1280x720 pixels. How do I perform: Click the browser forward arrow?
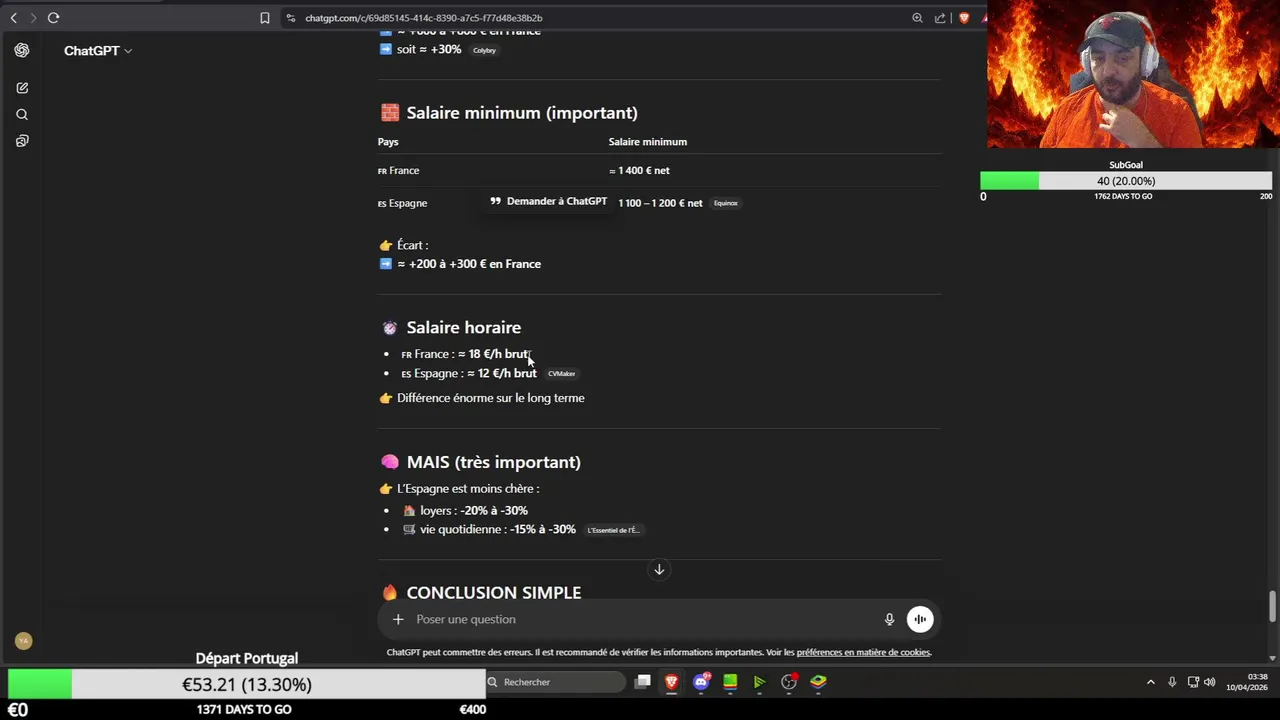pos(33,18)
